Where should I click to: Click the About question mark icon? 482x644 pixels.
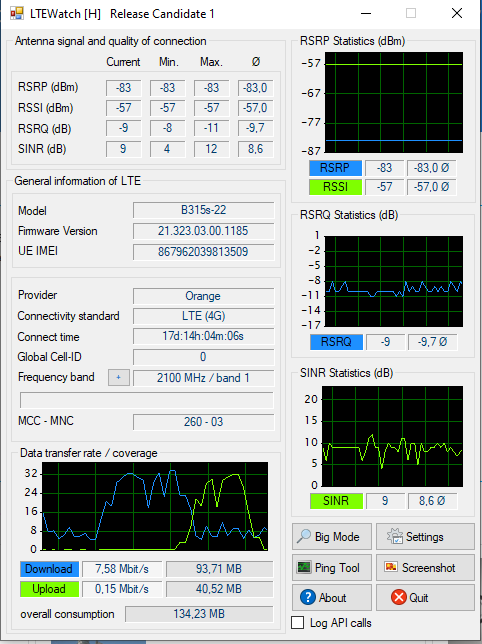pyautogui.click(x=308, y=597)
